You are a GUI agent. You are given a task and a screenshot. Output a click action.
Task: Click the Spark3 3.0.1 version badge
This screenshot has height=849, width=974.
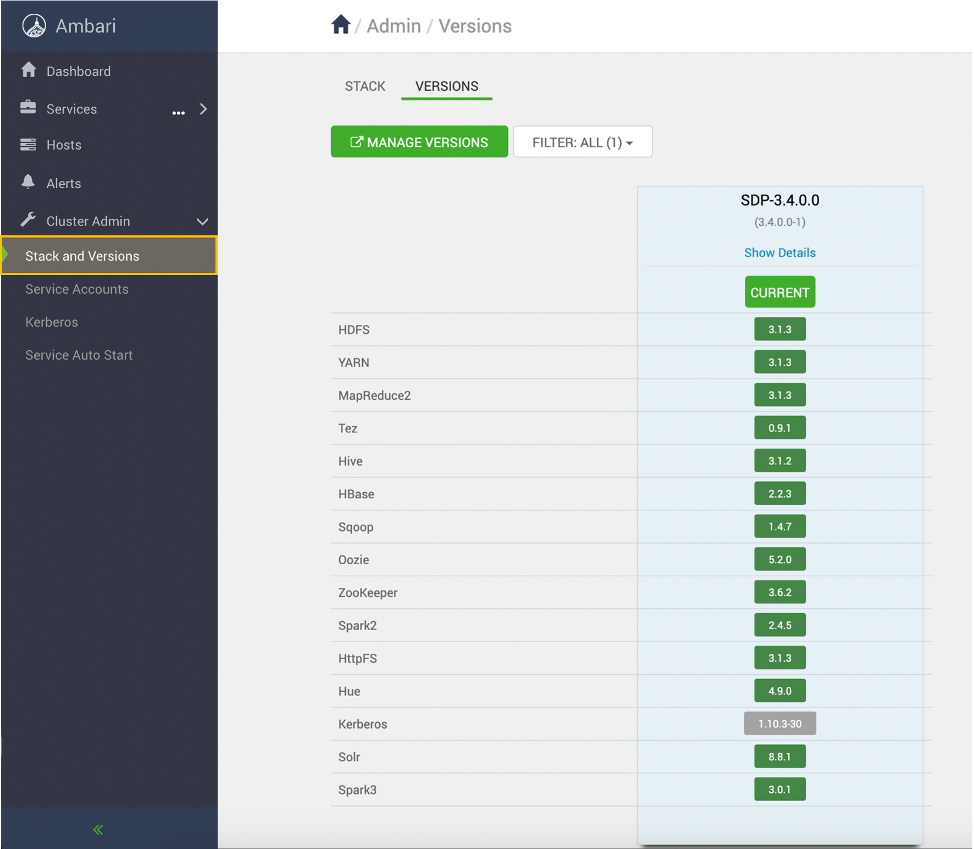click(780, 789)
